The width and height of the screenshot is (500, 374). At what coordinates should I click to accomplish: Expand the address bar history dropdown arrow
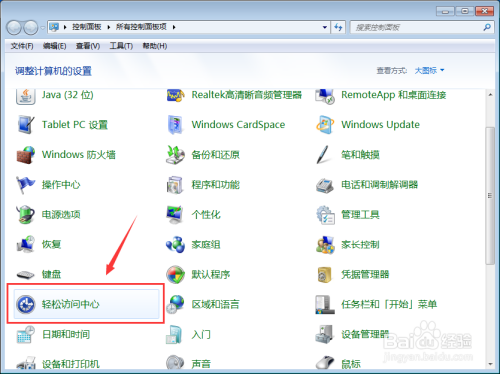[x=325, y=27]
